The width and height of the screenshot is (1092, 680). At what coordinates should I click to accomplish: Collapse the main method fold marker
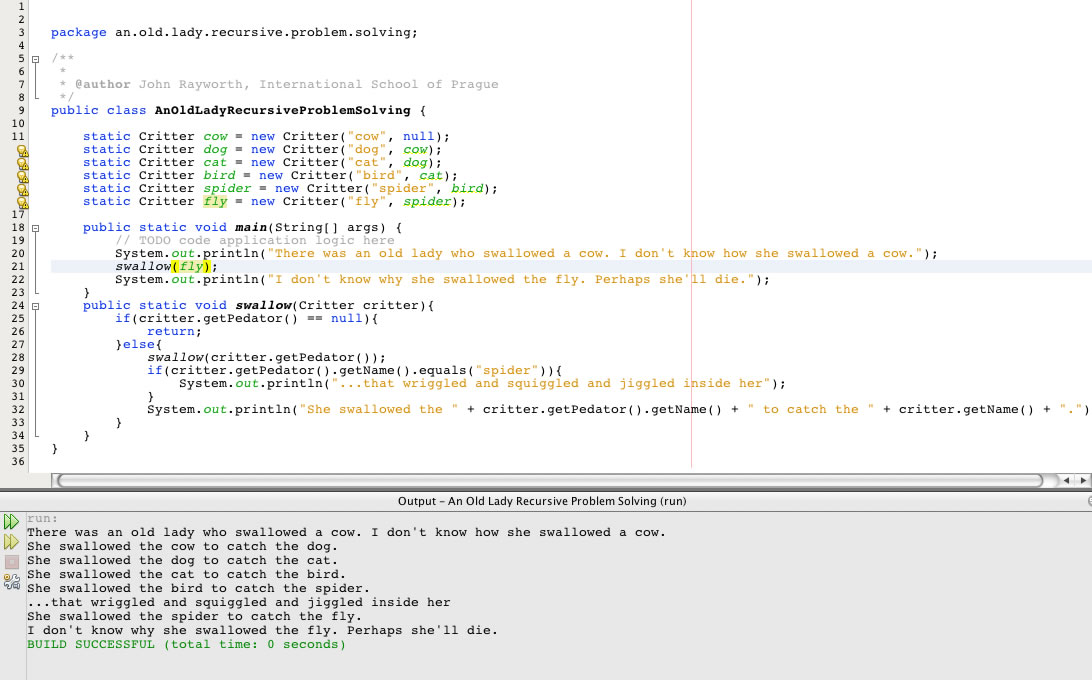(x=35, y=228)
